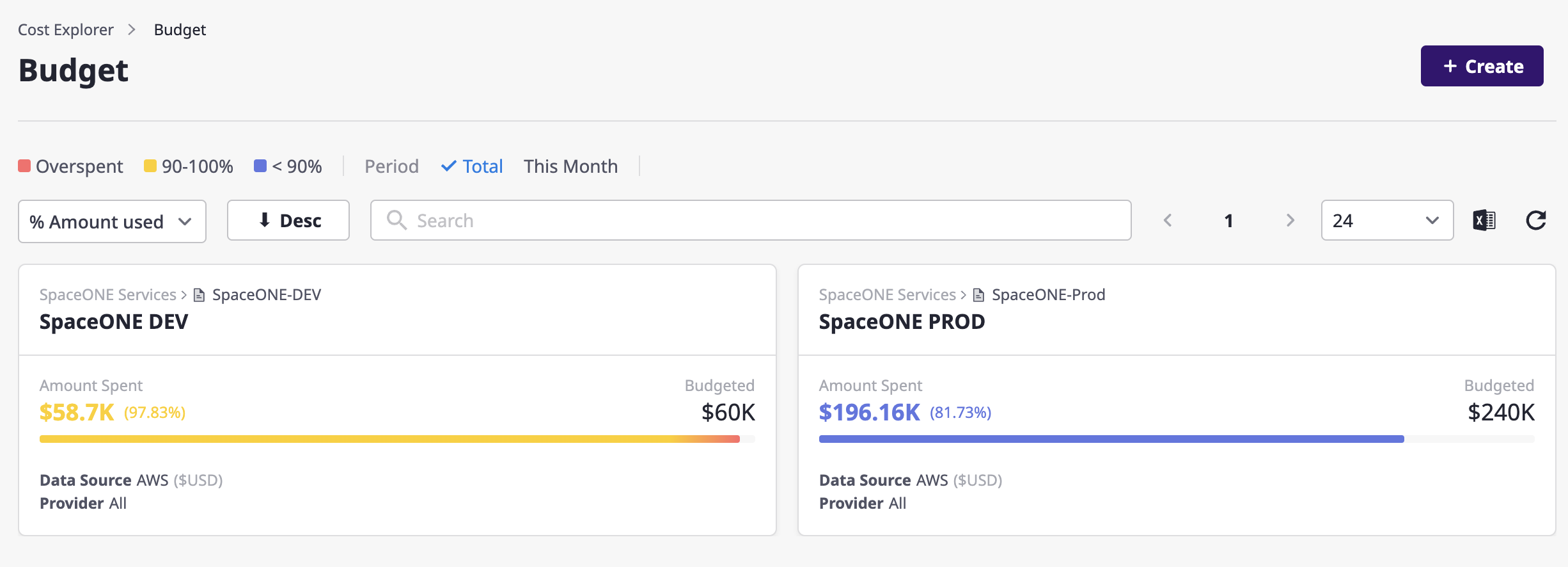The height and width of the screenshot is (567, 1568).
Task: Click Data Source AWS in PROD card
Action: tap(911, 481)
